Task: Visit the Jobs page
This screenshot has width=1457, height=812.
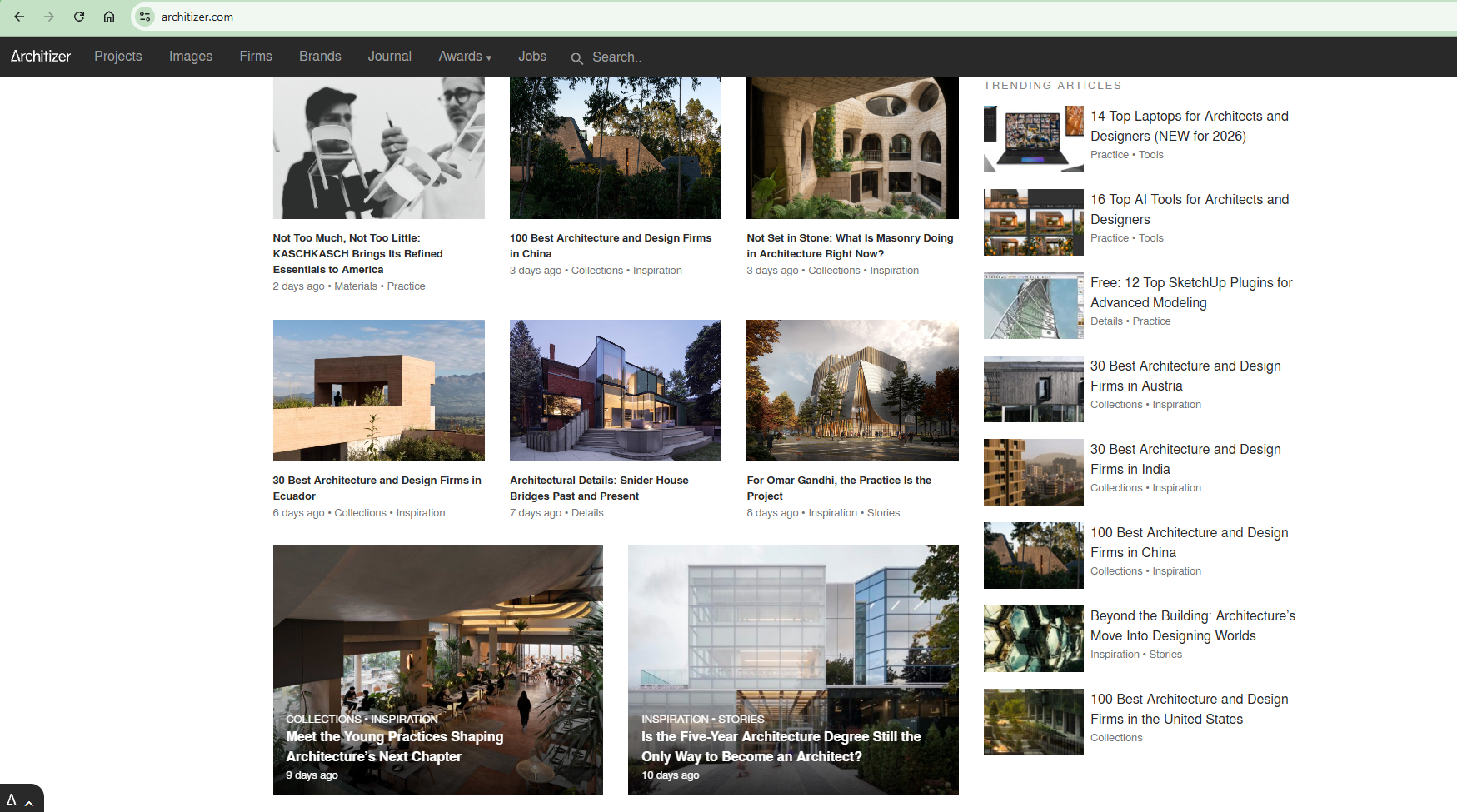Action: pyautogui.click(x=532, y=57)
